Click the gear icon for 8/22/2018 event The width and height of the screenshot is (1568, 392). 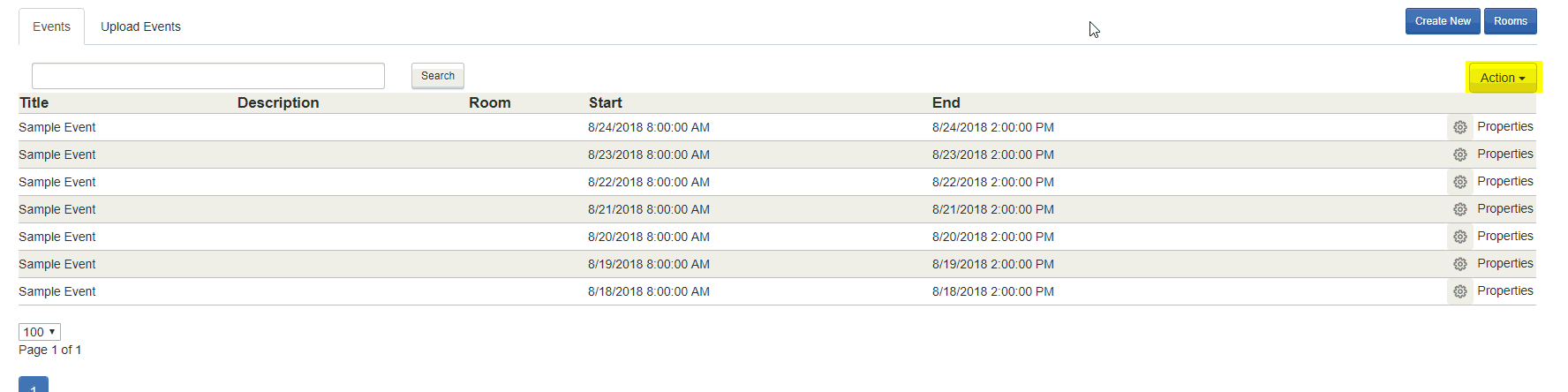tap(1460, 182)
